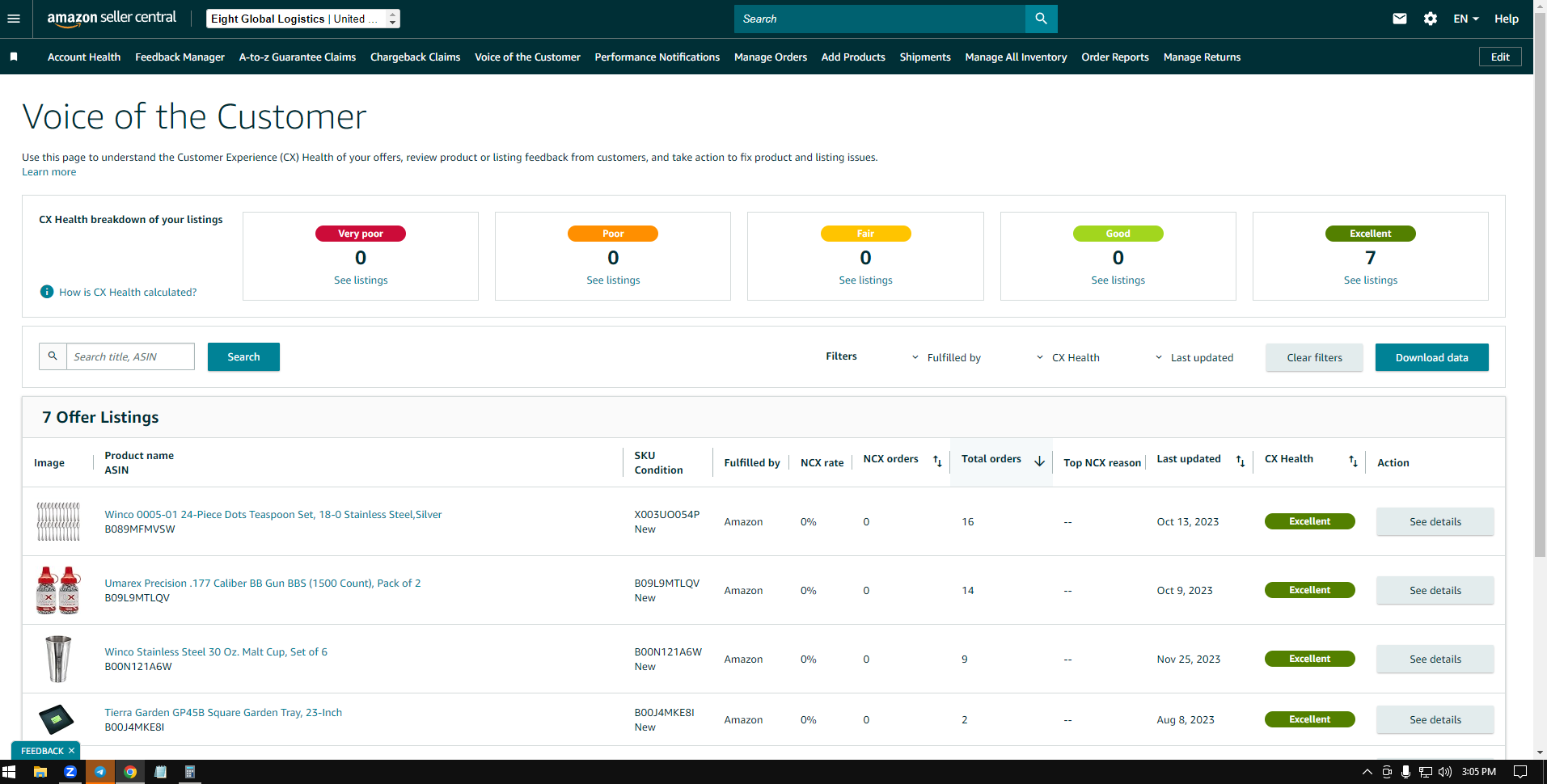Screen dimensions: 1547x784
Task: See details for Umarex BB Gun BBS
Action: (x=1435, y=590)
